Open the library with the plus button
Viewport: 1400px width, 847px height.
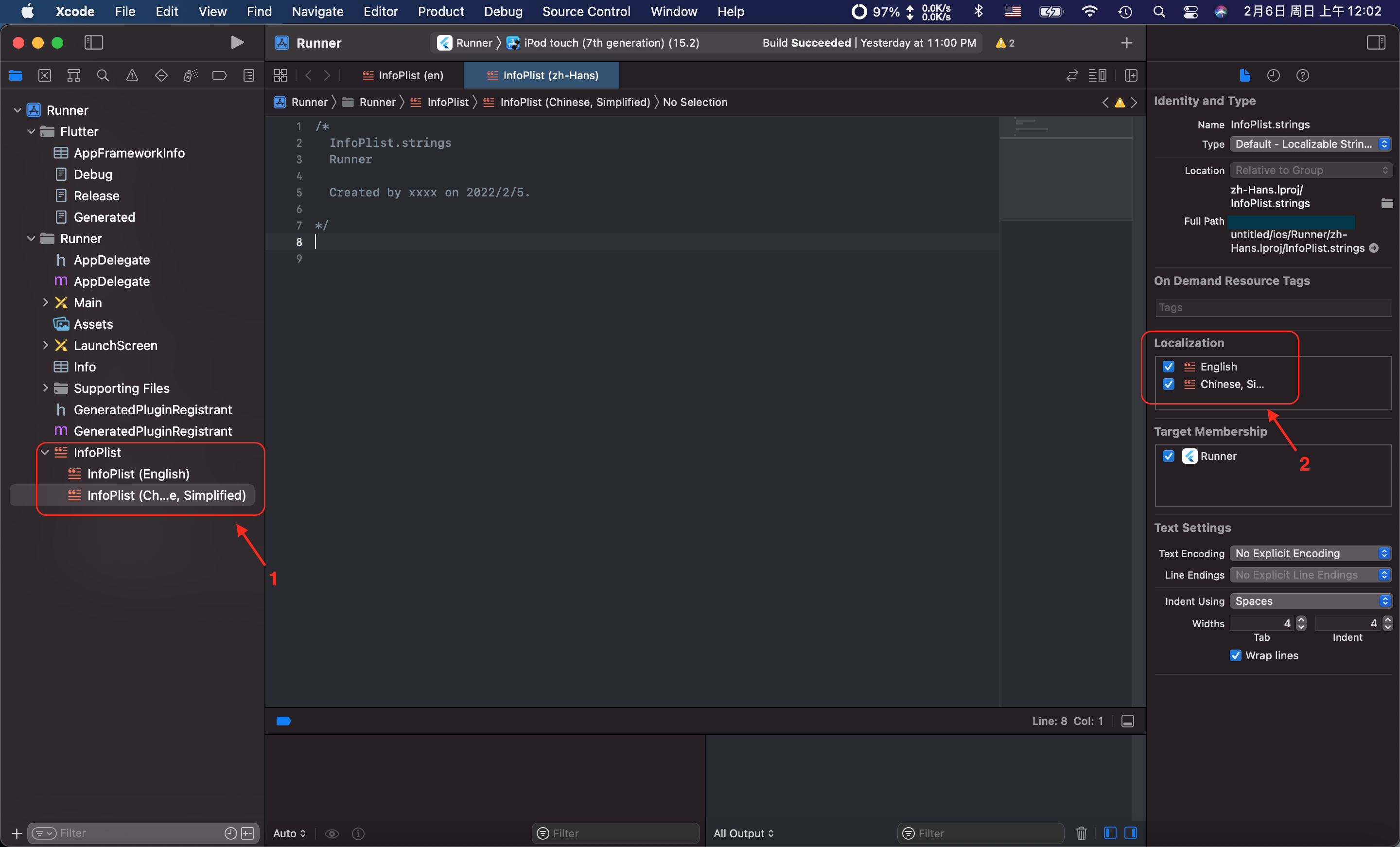1127,43
